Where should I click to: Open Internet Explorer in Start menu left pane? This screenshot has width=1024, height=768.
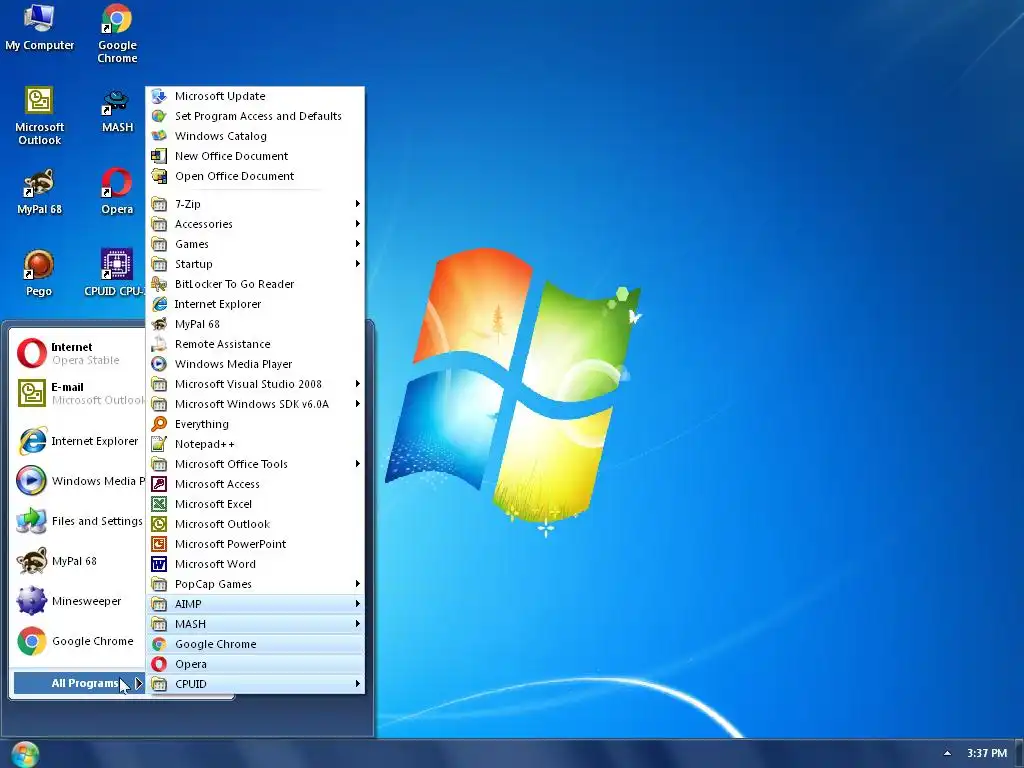[79, 441]
